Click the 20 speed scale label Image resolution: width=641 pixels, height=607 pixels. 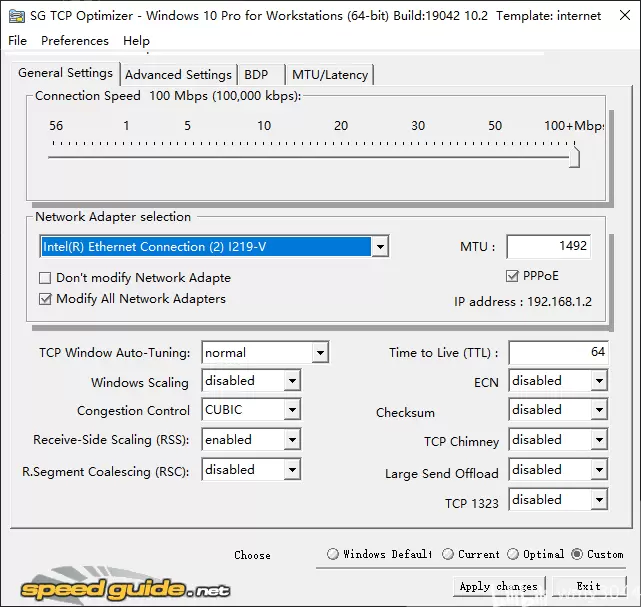tap(341, 125)
